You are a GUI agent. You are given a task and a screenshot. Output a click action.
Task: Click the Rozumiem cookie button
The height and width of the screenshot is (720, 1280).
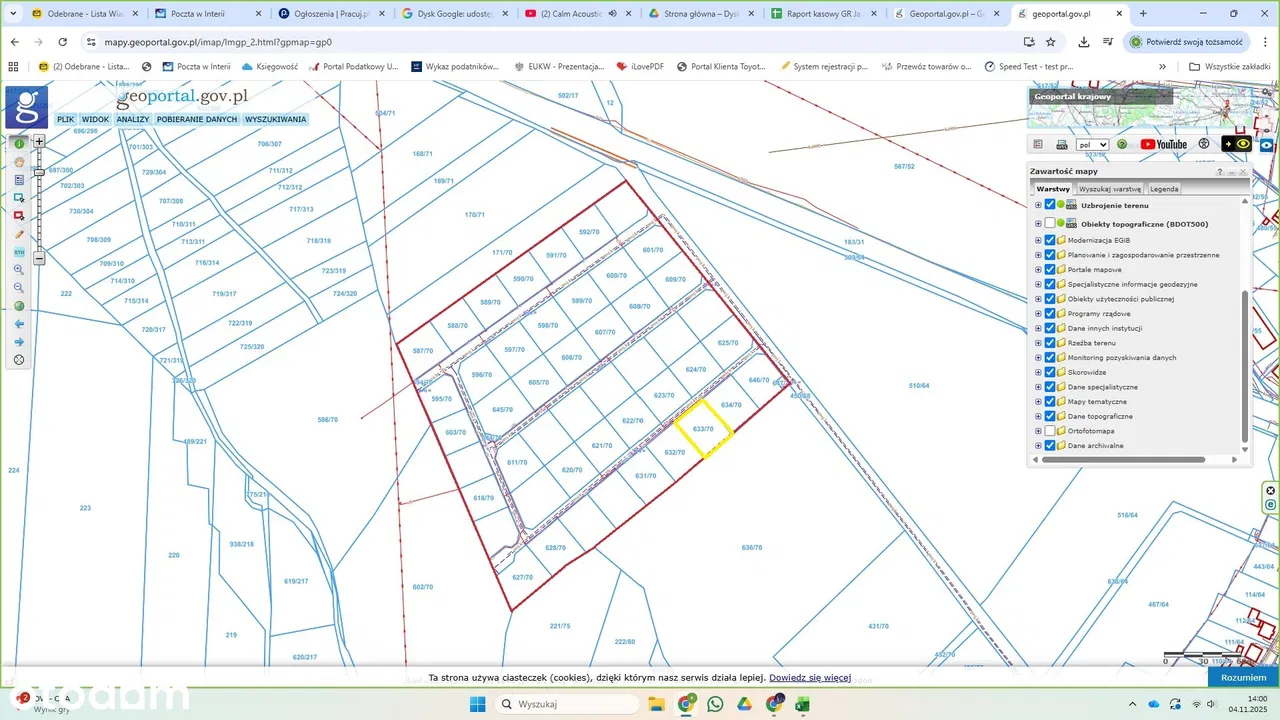(x=1243, y=678)
